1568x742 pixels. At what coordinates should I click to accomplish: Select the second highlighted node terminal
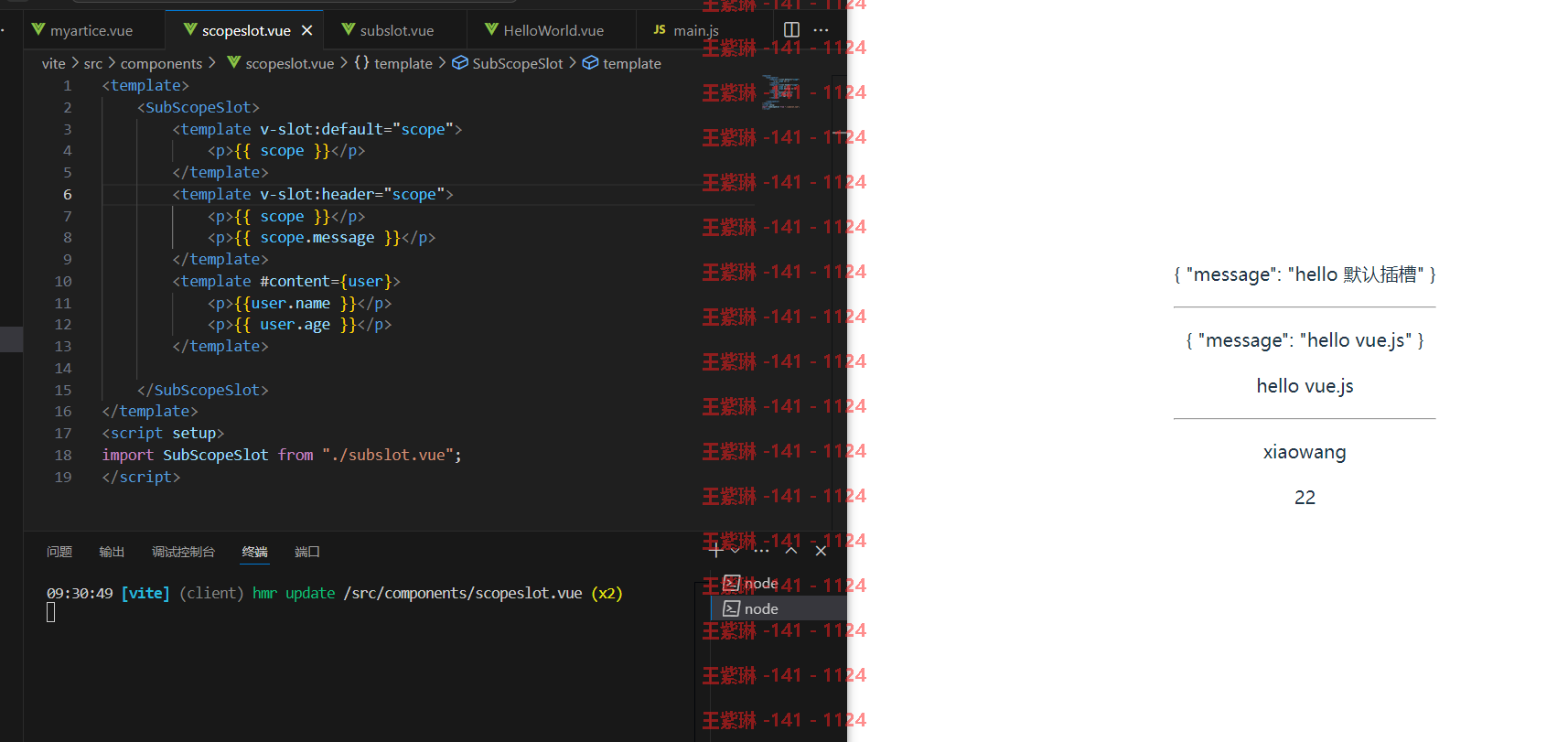point(778,608)
